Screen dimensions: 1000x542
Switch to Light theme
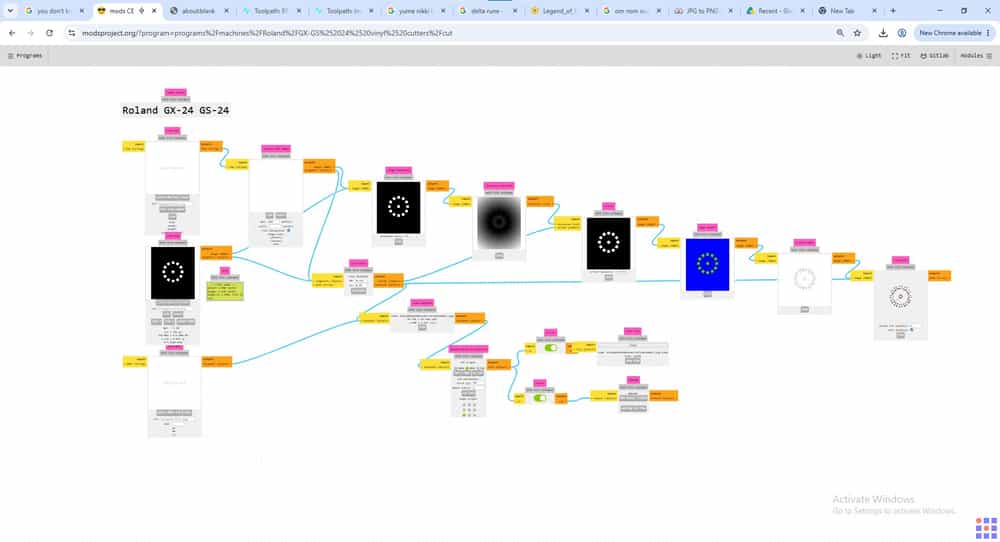[x=869, y=56]
